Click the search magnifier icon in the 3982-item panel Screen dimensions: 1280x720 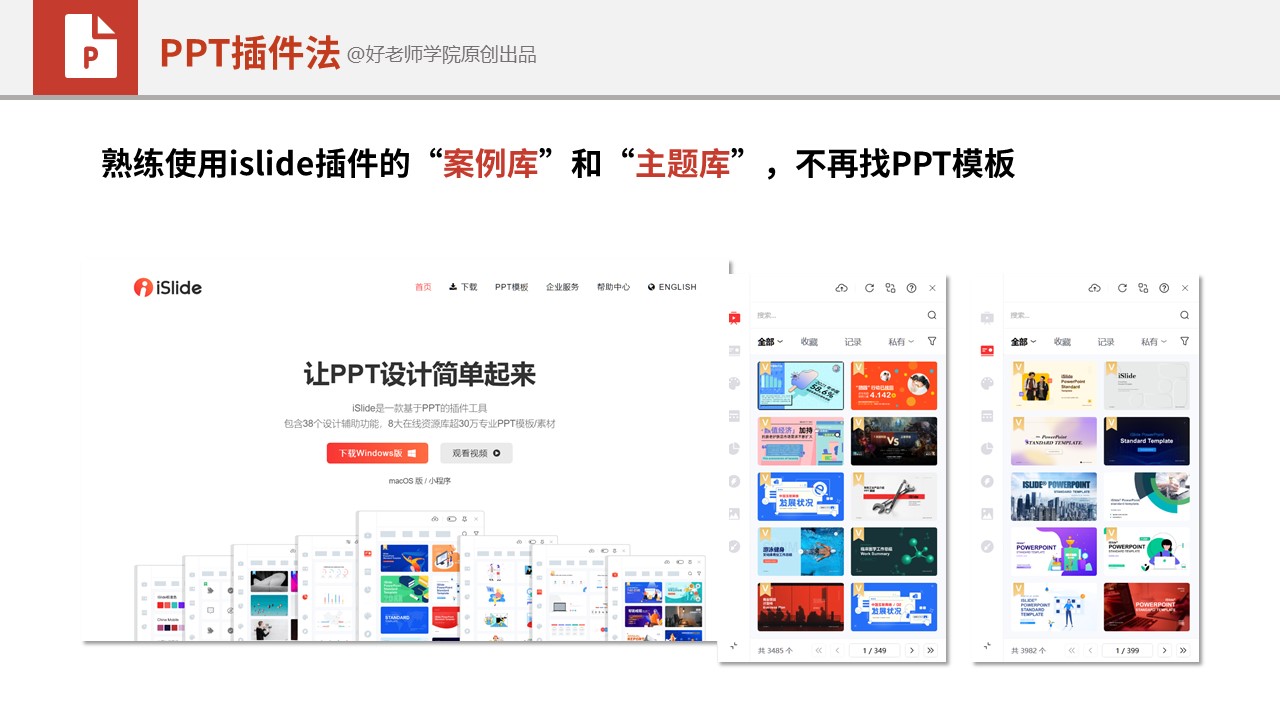[1185, 315]
